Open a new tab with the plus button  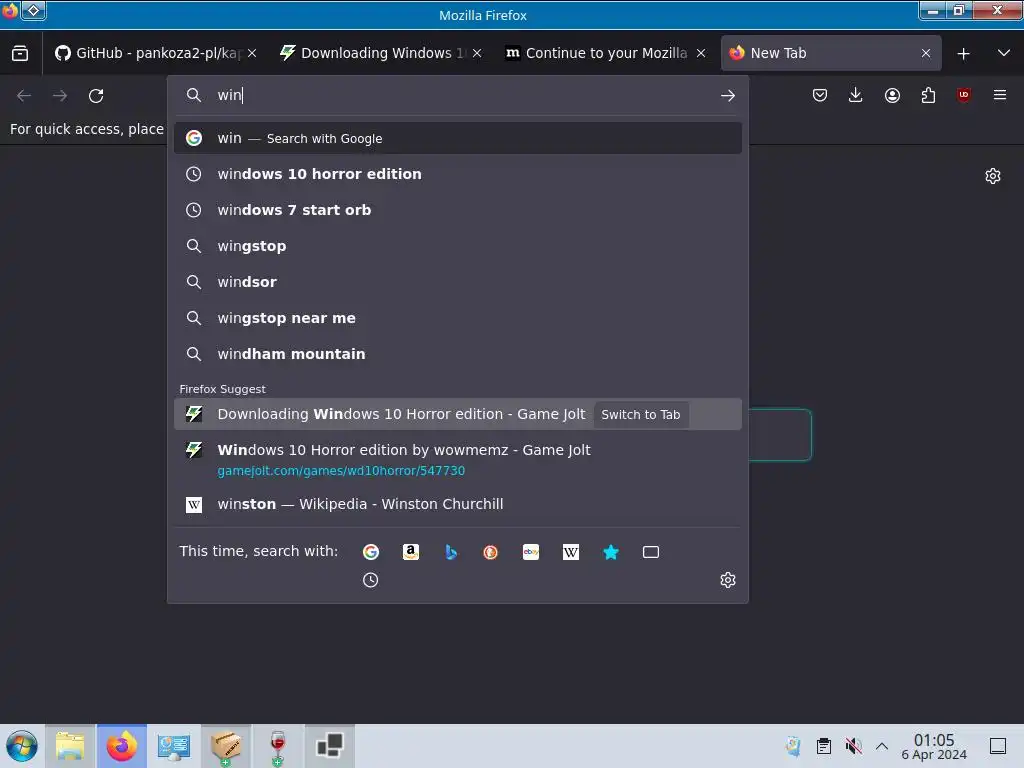point(963,54)
